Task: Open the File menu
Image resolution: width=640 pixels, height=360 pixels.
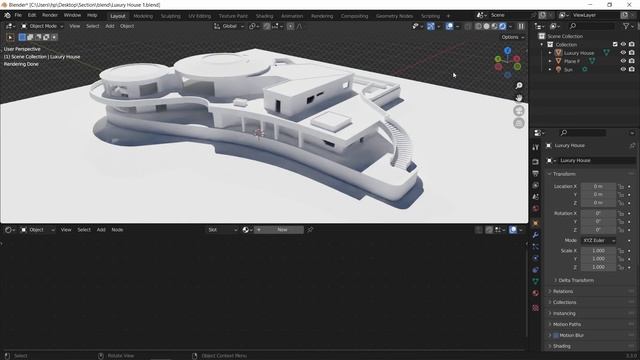Action: coord(18,15)
